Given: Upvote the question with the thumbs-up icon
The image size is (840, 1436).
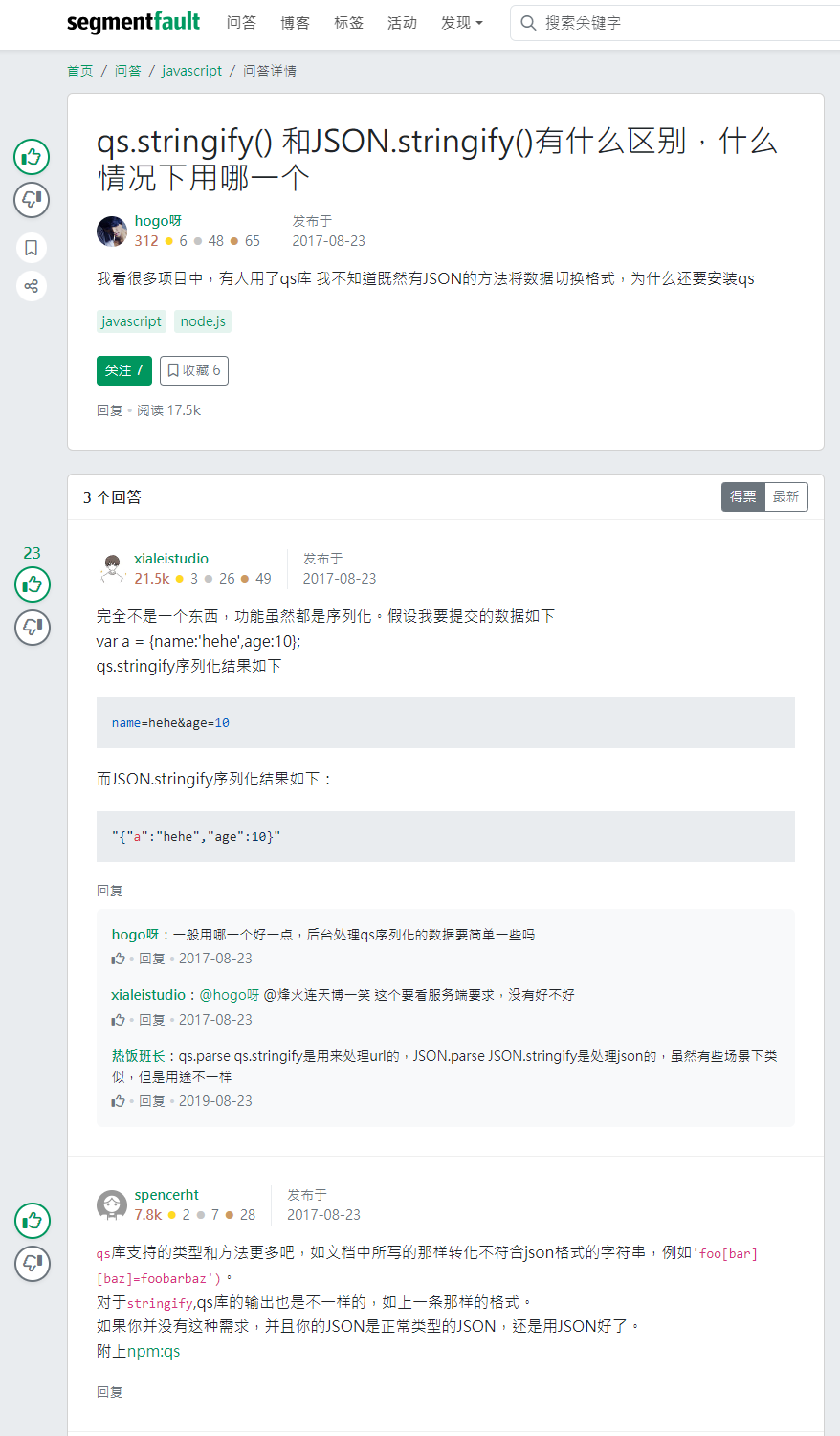Looking at the screenshot, I should pyautogui.click(x=32, y=157).
